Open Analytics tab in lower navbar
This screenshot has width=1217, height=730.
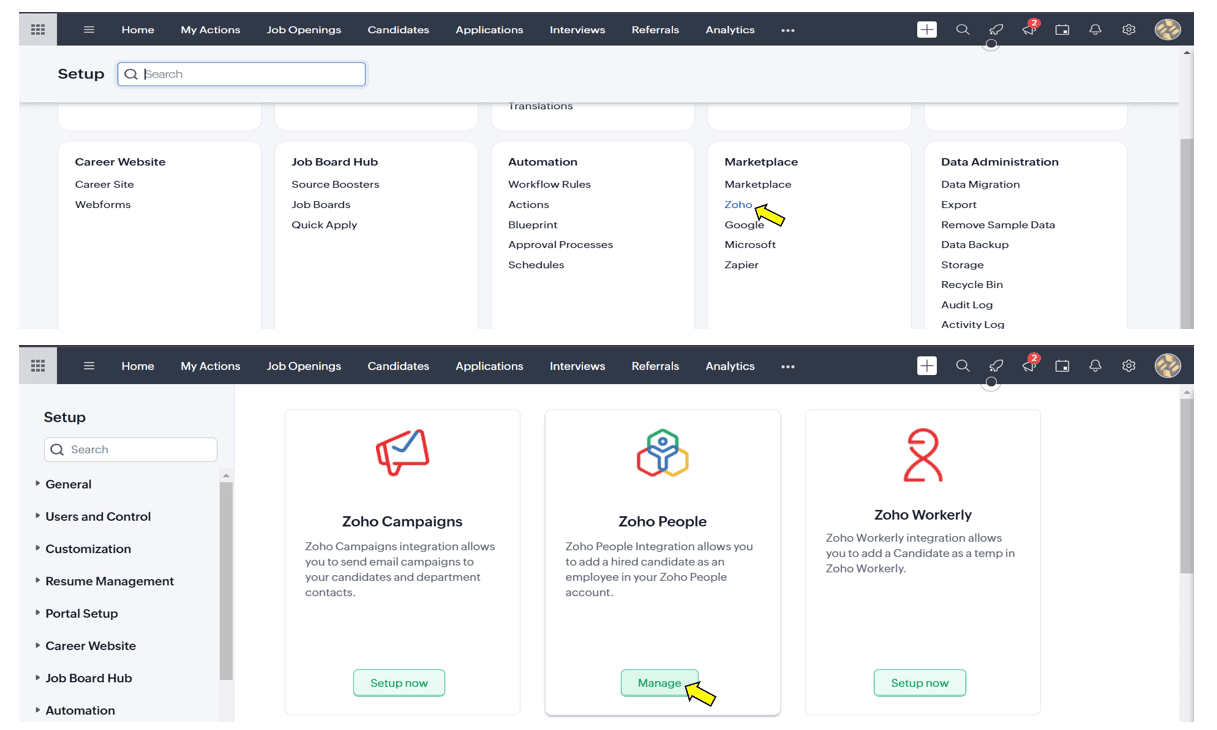pos(730,366)
